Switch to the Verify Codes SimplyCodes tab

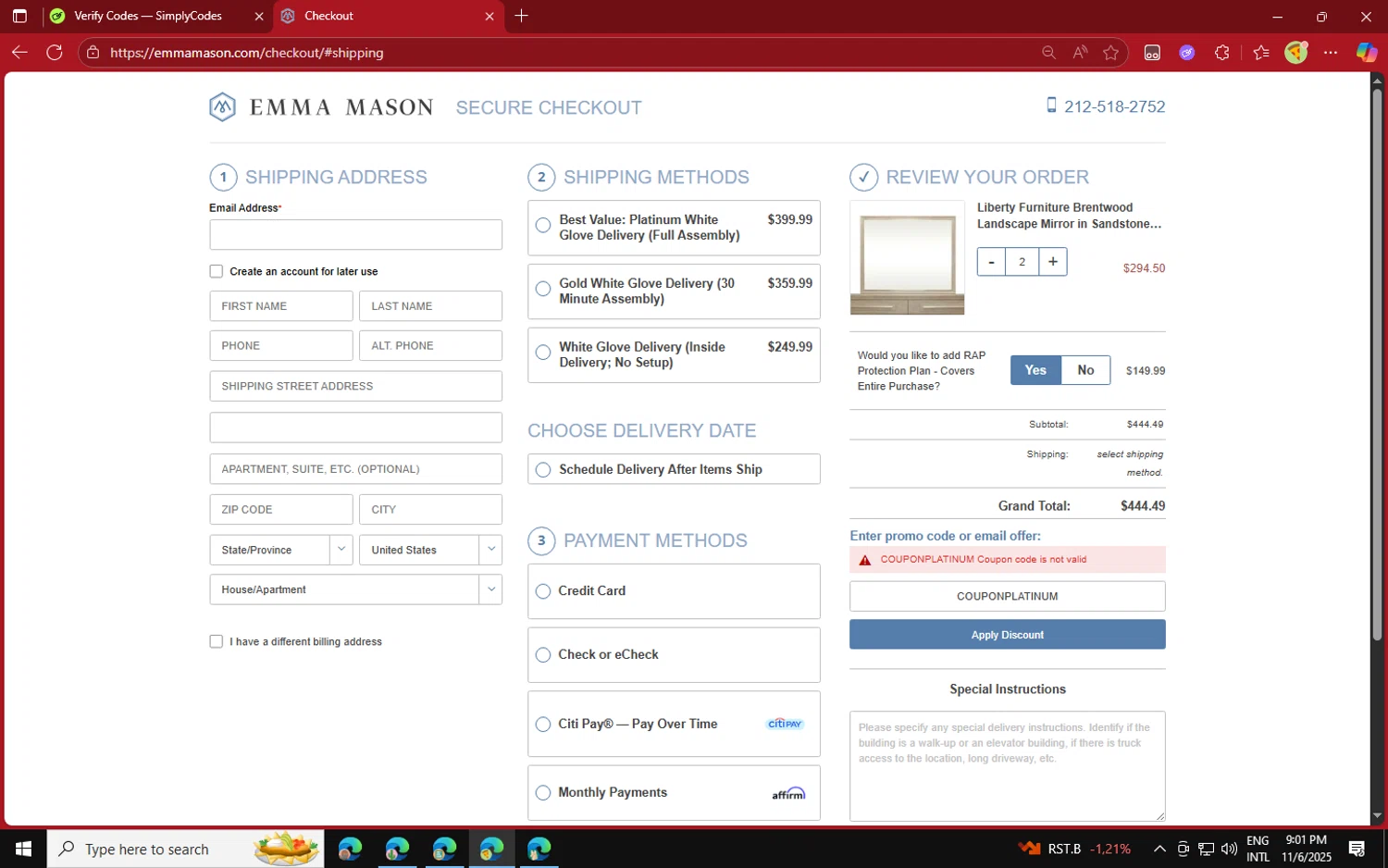[148, 16]
